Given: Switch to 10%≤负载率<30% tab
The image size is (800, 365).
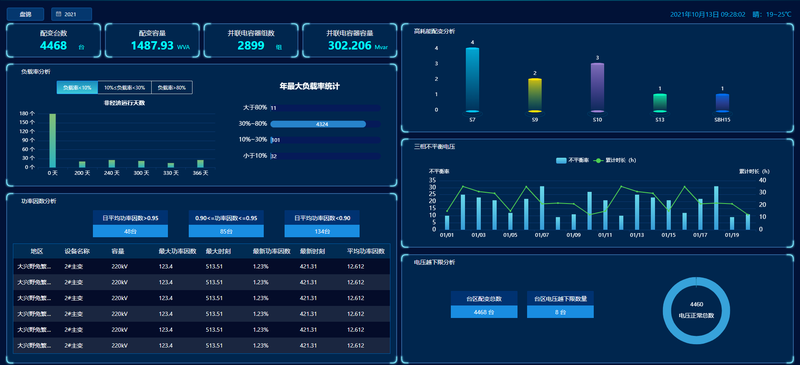Looking at the screenshot, I should pyautogui.click(x=124, y=87).
